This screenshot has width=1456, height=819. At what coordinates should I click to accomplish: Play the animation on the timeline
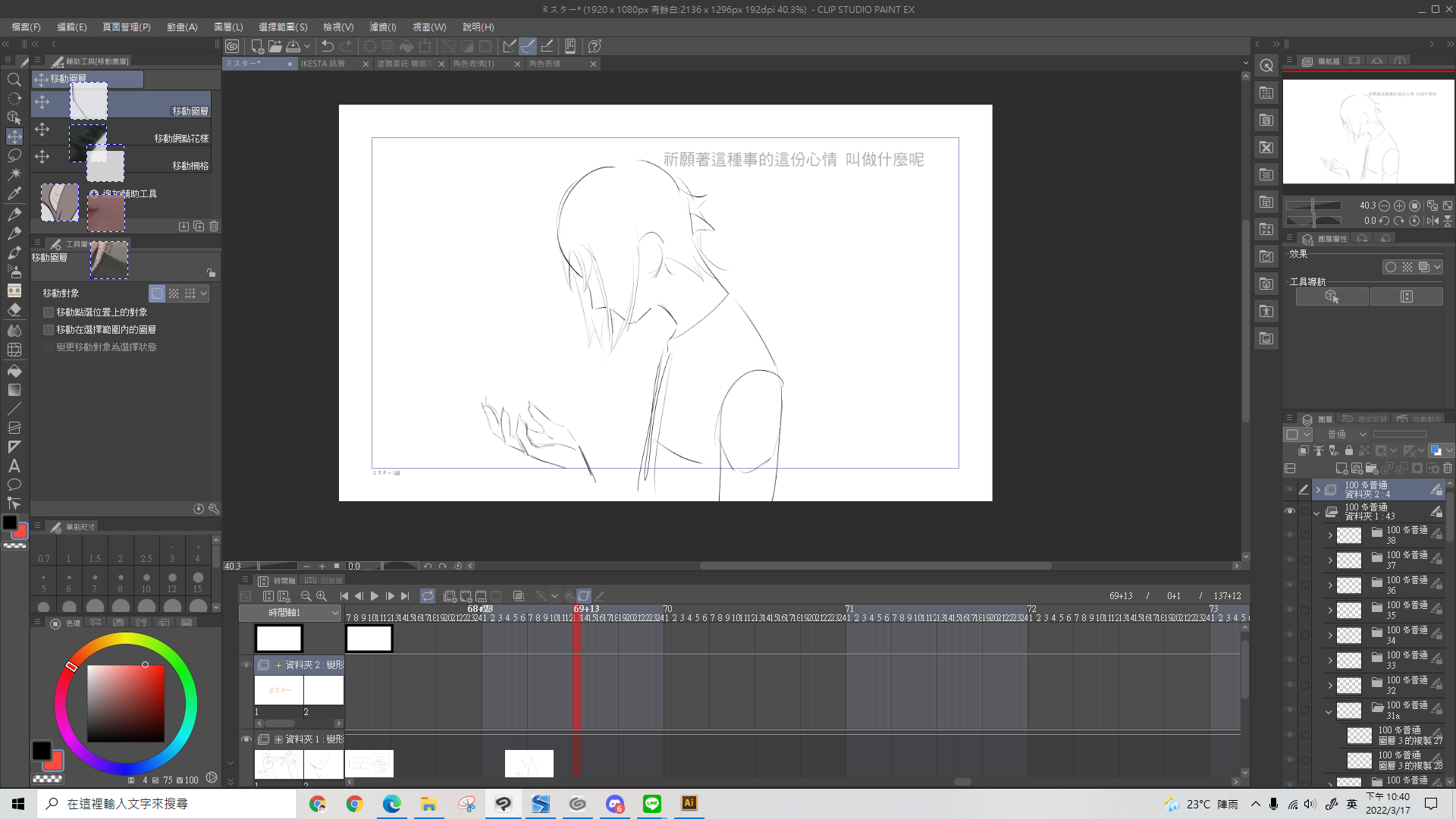coord(375,596)
